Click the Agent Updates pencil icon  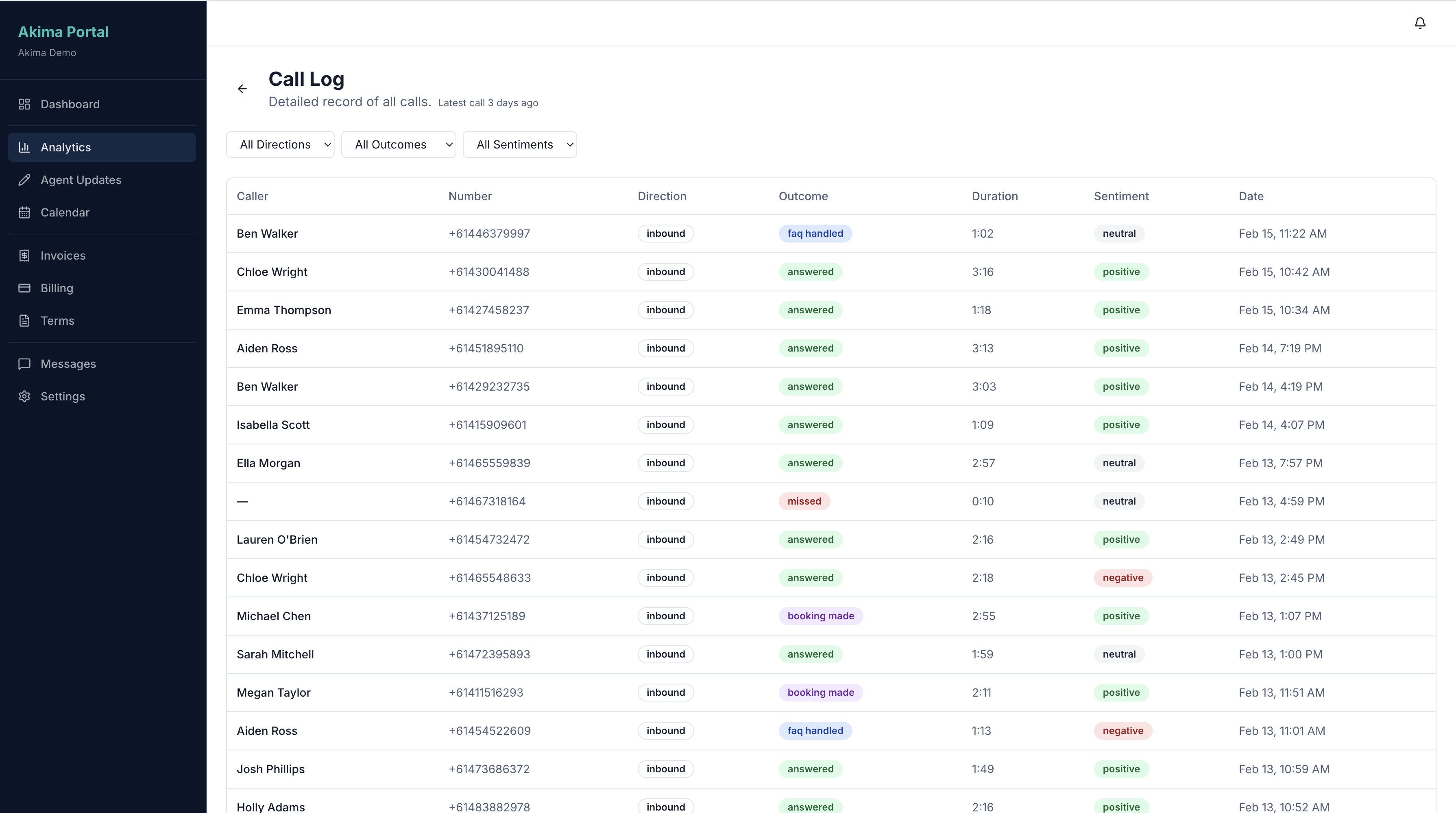pyautogui.click(x=25, y=180)
